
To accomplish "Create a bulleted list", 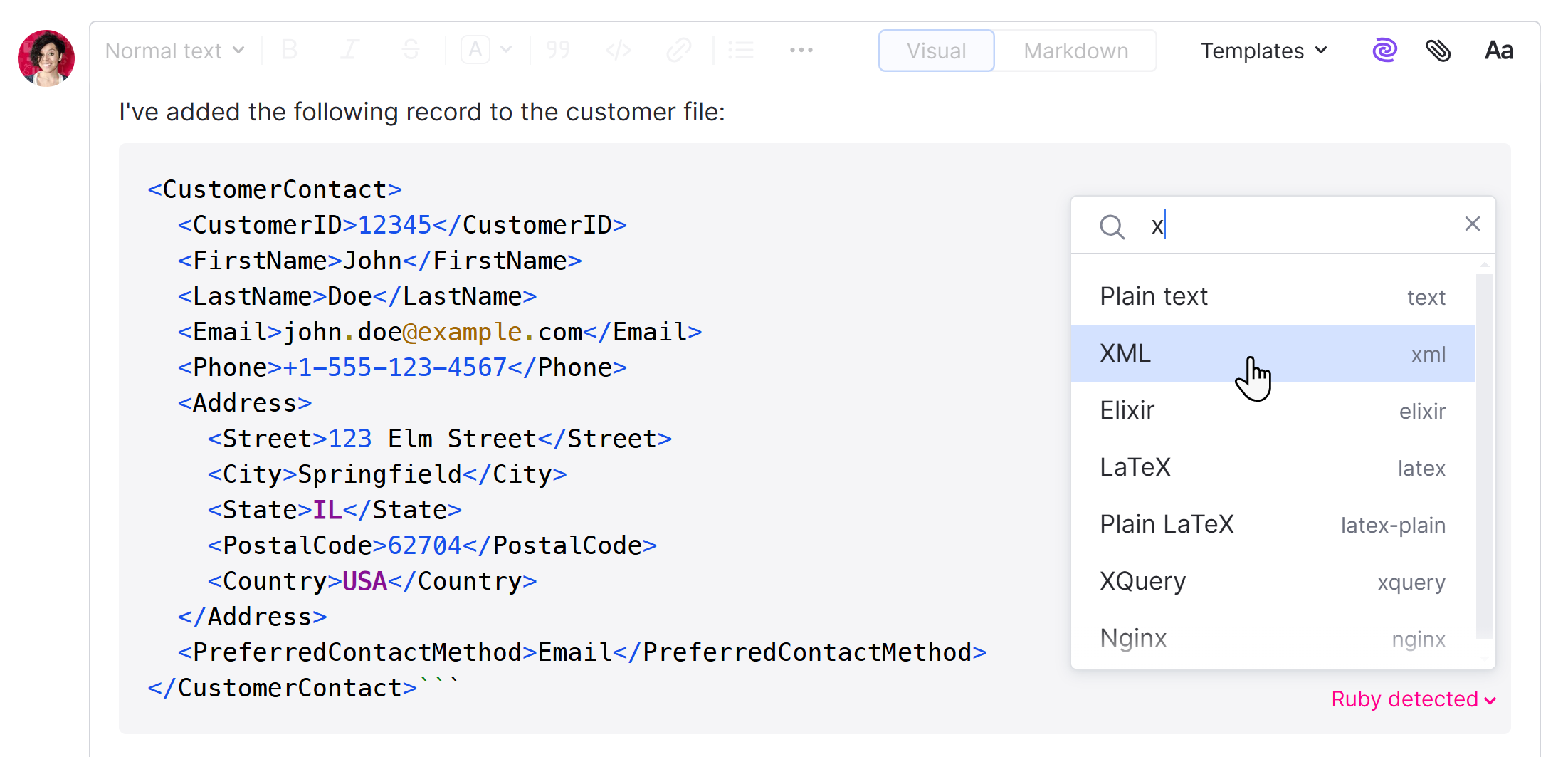I will tap(742, 50).
